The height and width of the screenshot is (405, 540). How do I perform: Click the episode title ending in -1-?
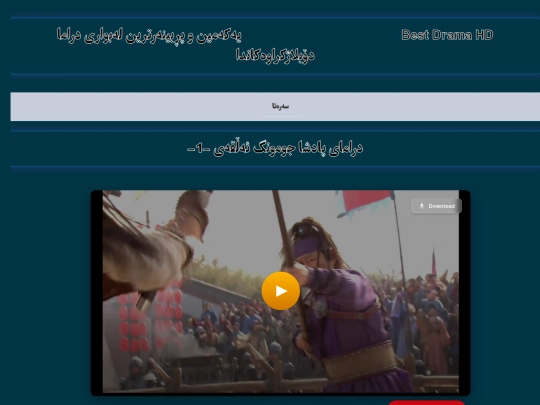pyautogui.click(x=275, y=148)
